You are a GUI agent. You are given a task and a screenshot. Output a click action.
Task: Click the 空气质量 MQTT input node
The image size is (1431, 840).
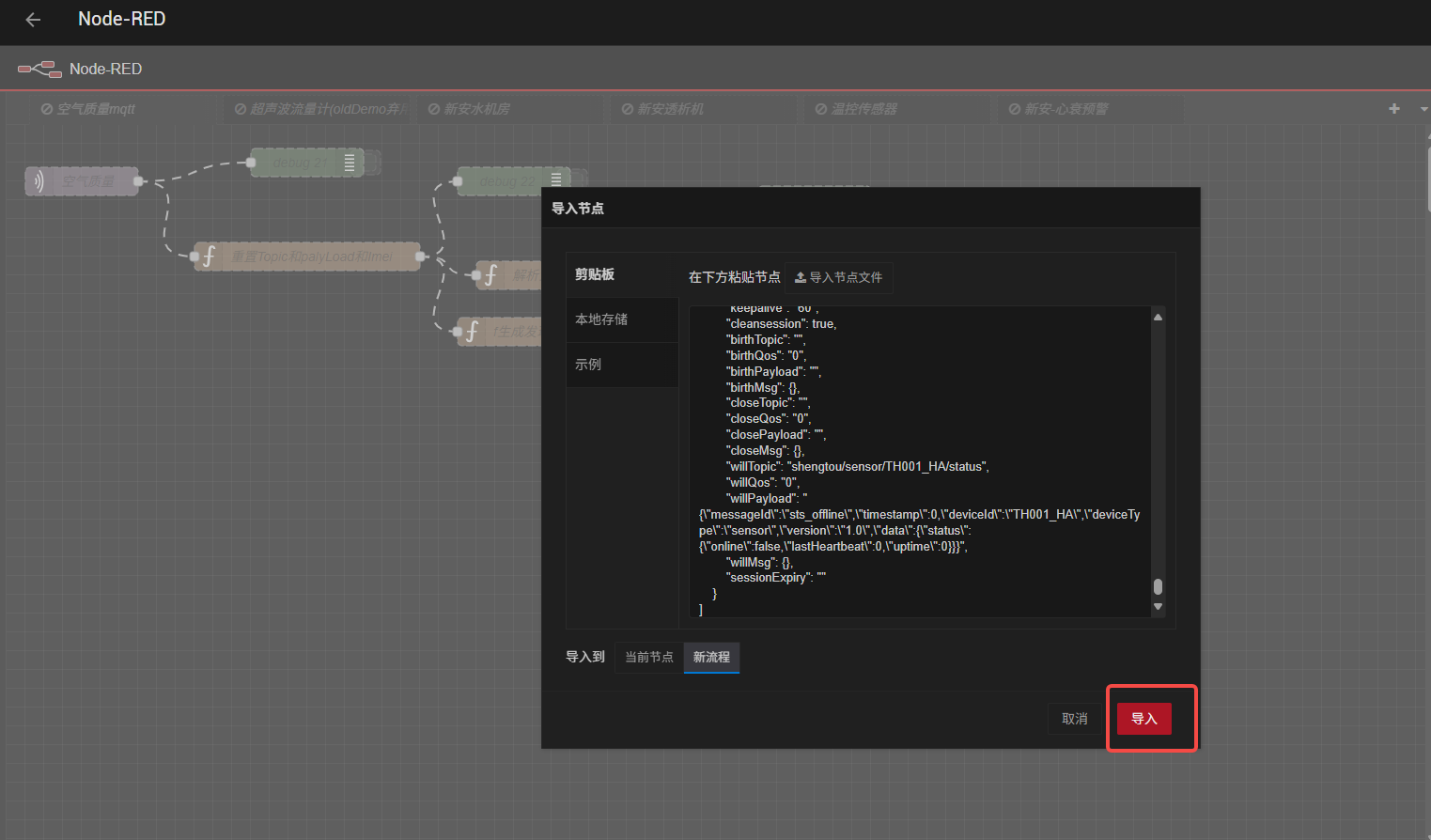coord(83,181)
